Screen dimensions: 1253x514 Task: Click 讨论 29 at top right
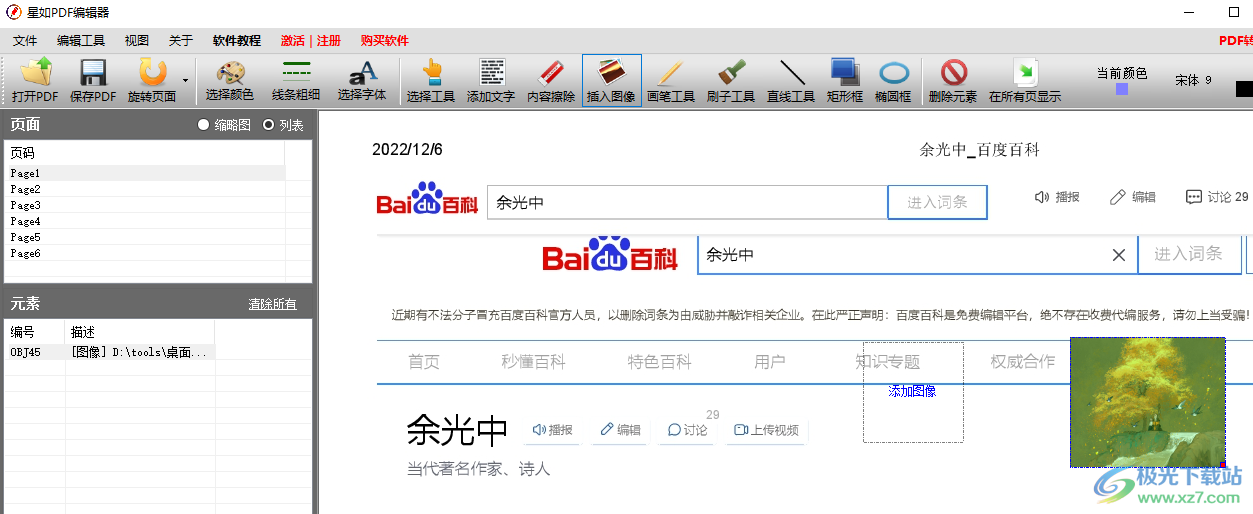pyautogui.click(x=1217, y=197)
